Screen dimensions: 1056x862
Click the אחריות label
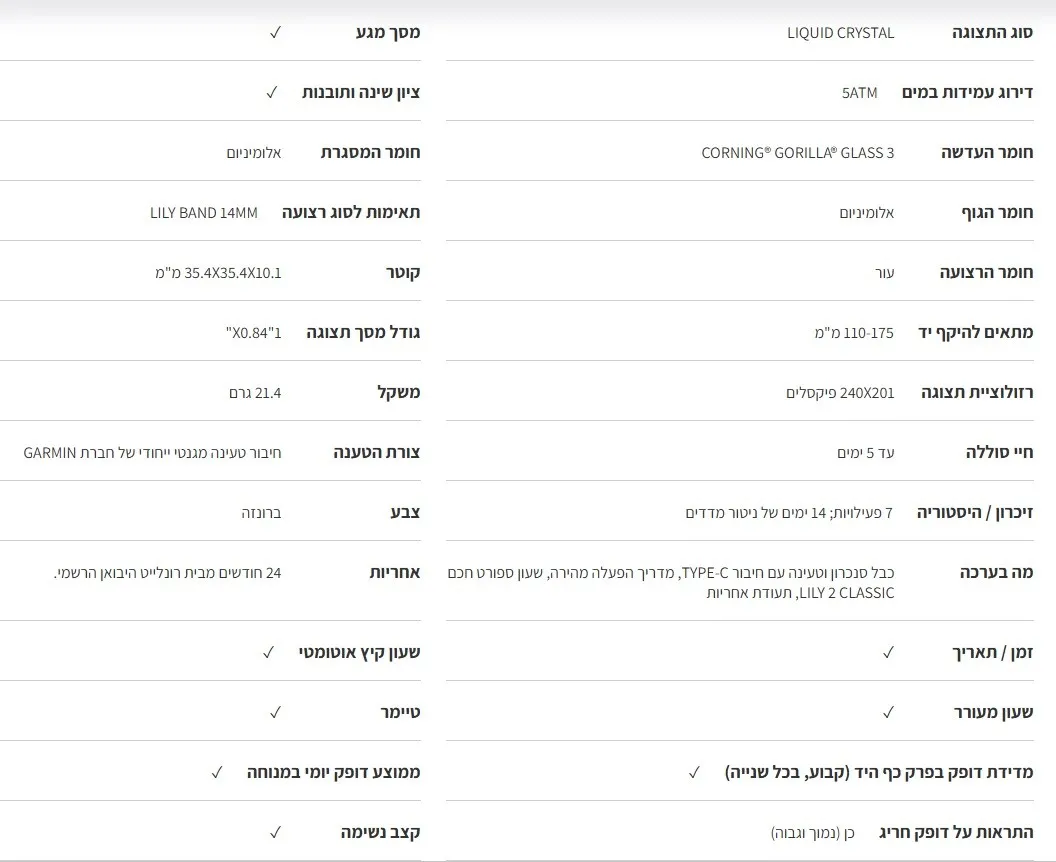(x=395, y=573)
